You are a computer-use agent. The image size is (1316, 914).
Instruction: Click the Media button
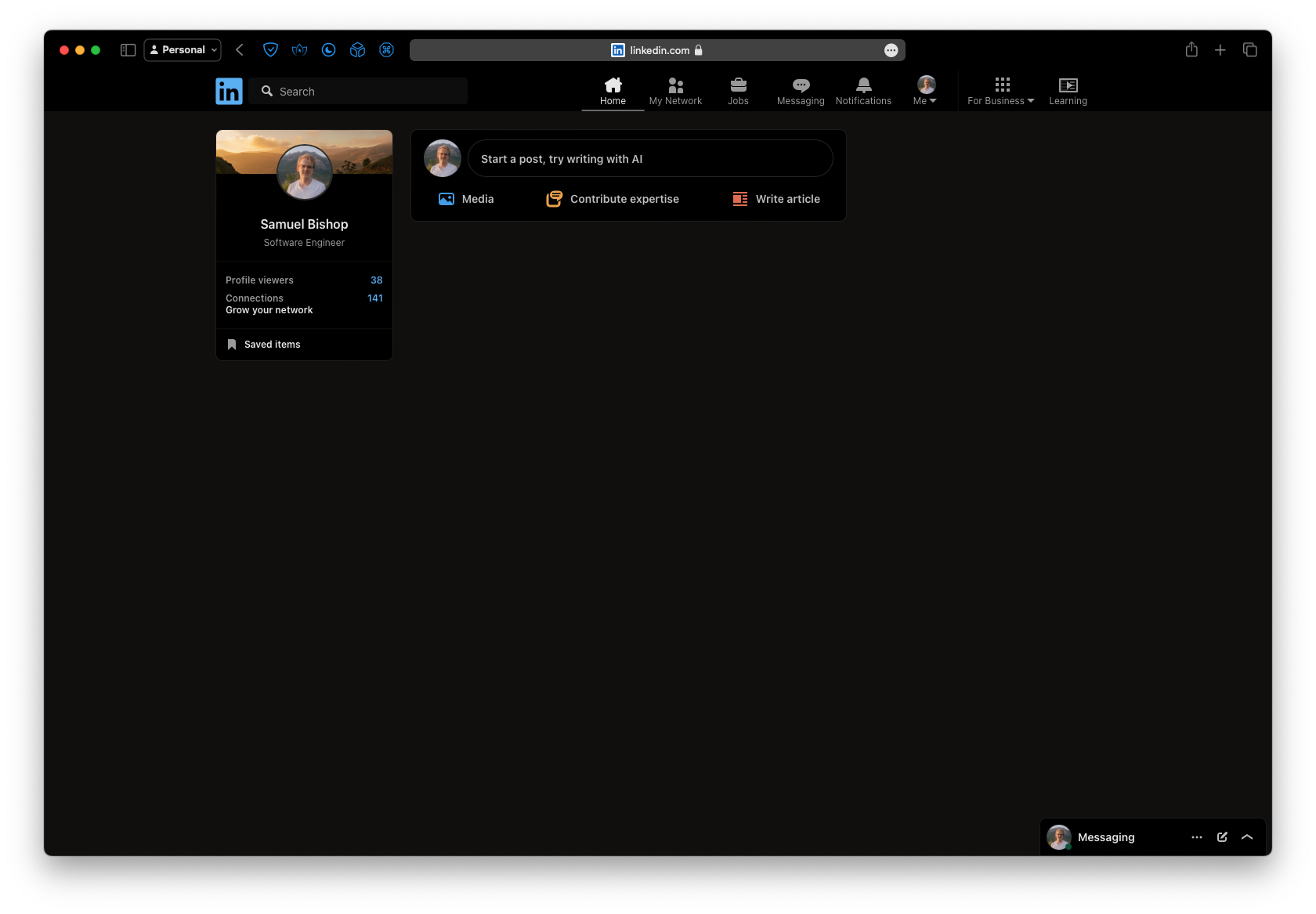click(x=466, y=199)
